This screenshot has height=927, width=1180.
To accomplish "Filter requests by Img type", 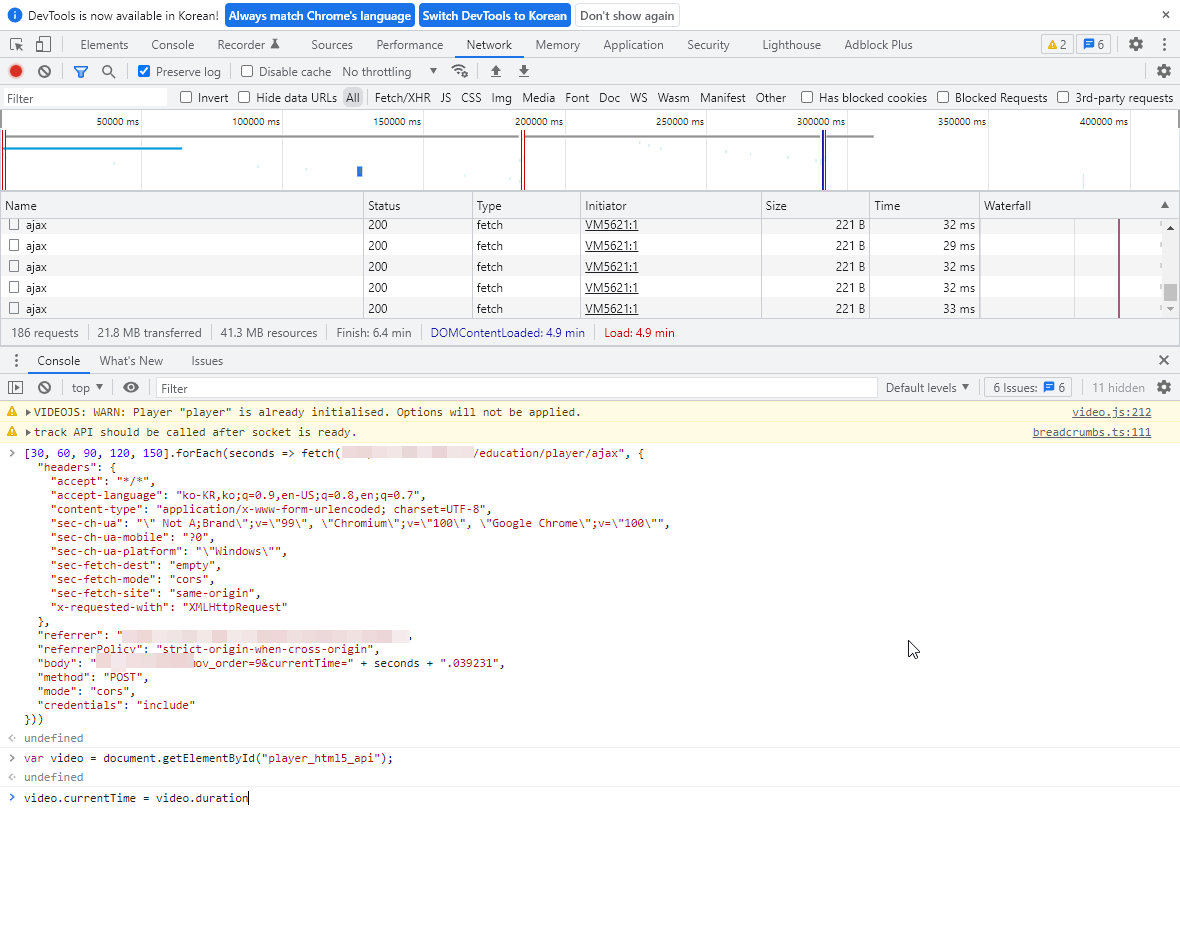I will click(501, 97).
